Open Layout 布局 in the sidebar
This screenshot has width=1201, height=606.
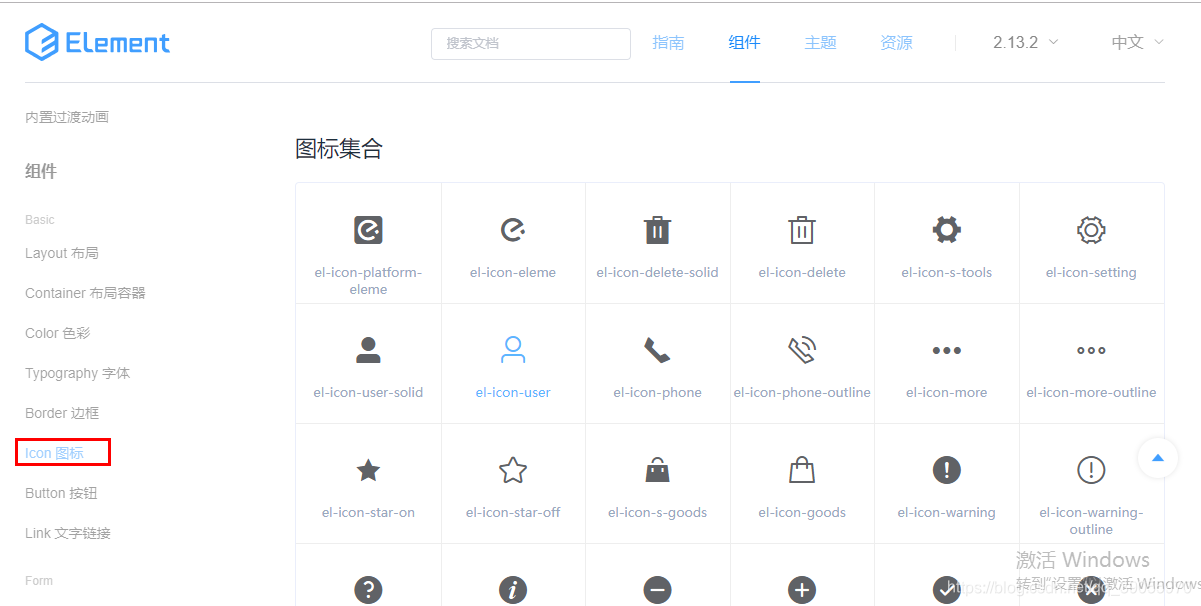(x=62, y=253)
